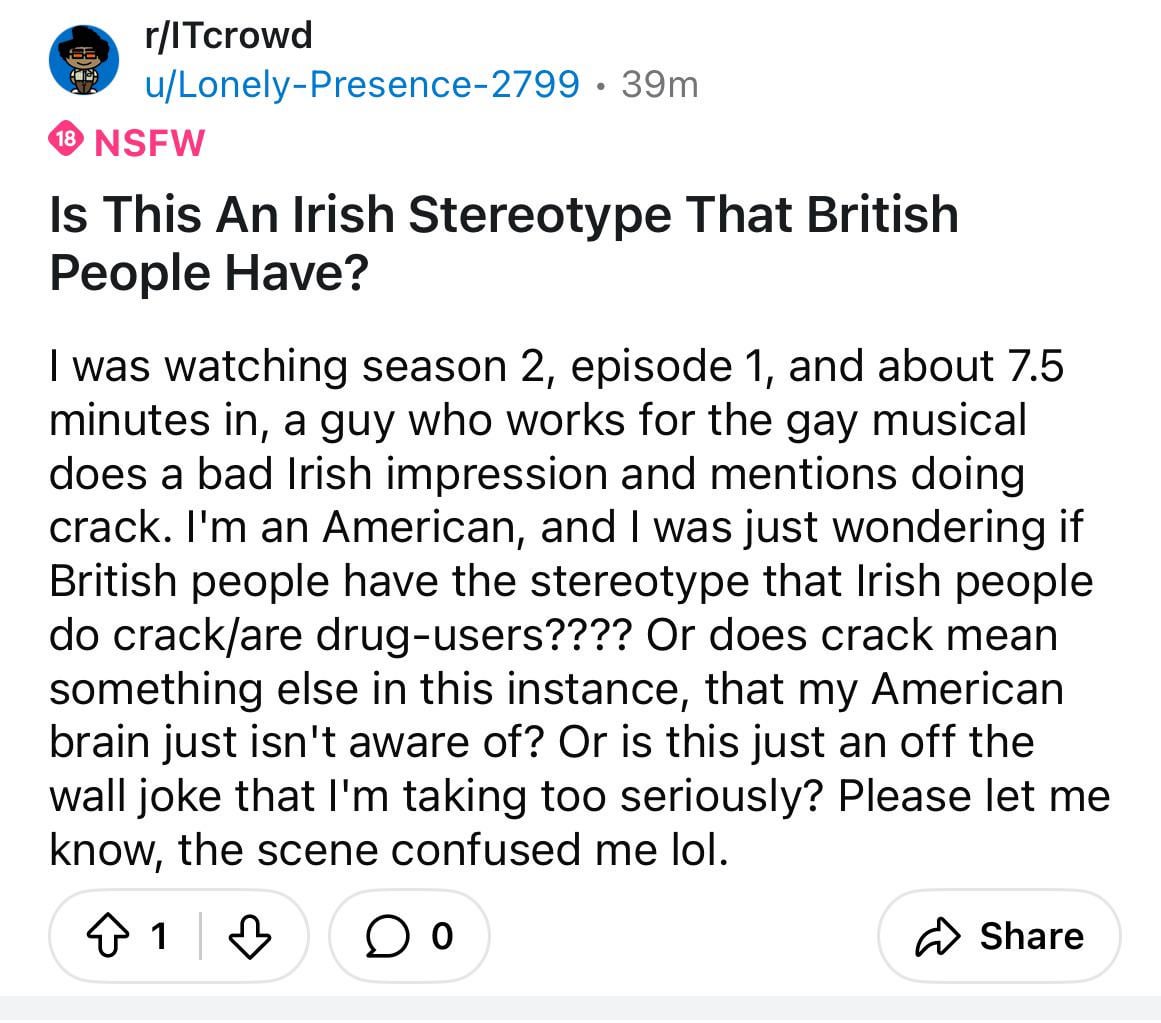Open comments via the speech bubble icon
This screenshot has height=1023, width=1161.
click(x=386, y=936)
